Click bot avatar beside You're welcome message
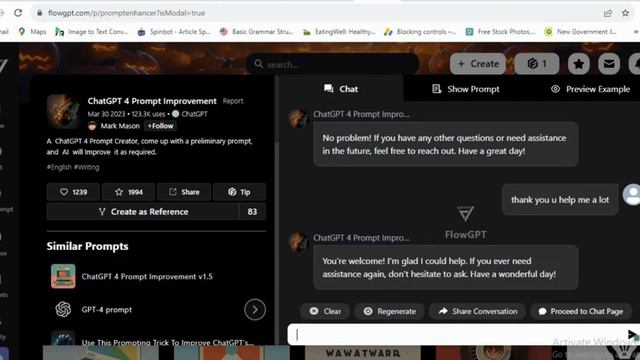The width and height of the screenshot is (640, 360). tap(298, 242)
